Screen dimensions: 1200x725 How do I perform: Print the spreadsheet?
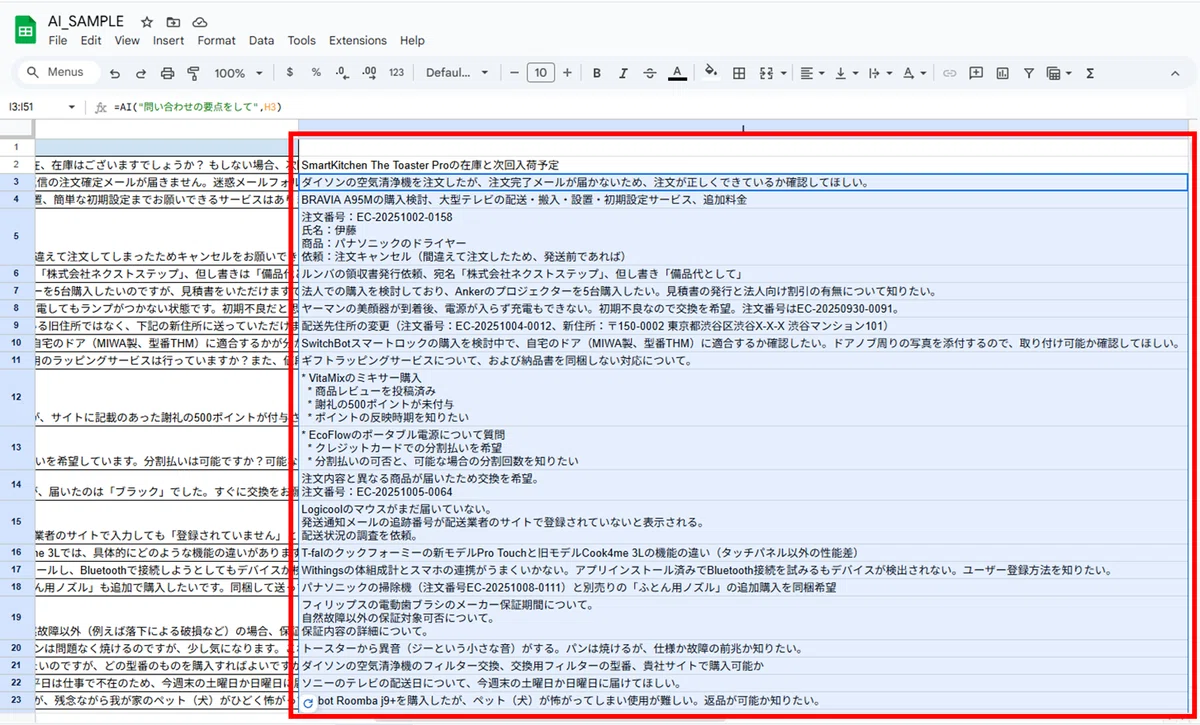[x=167, y=73]
